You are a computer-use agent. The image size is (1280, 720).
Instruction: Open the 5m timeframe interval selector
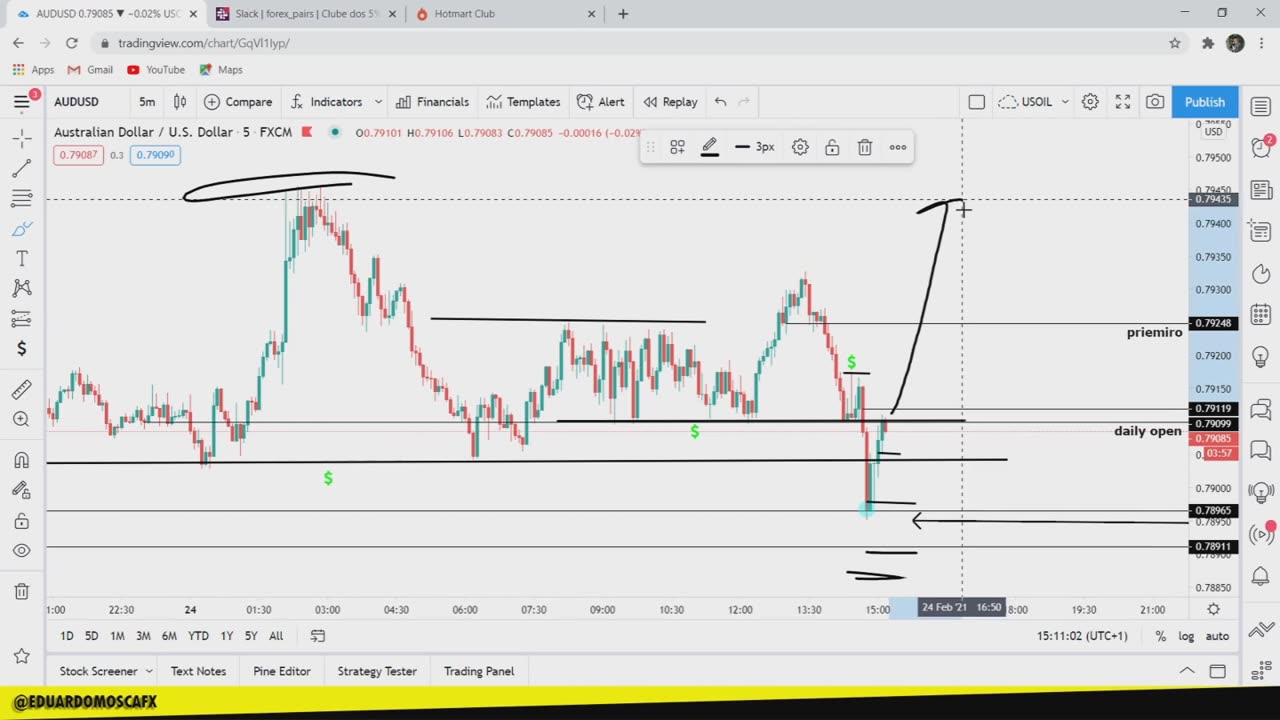coord(147,102)
